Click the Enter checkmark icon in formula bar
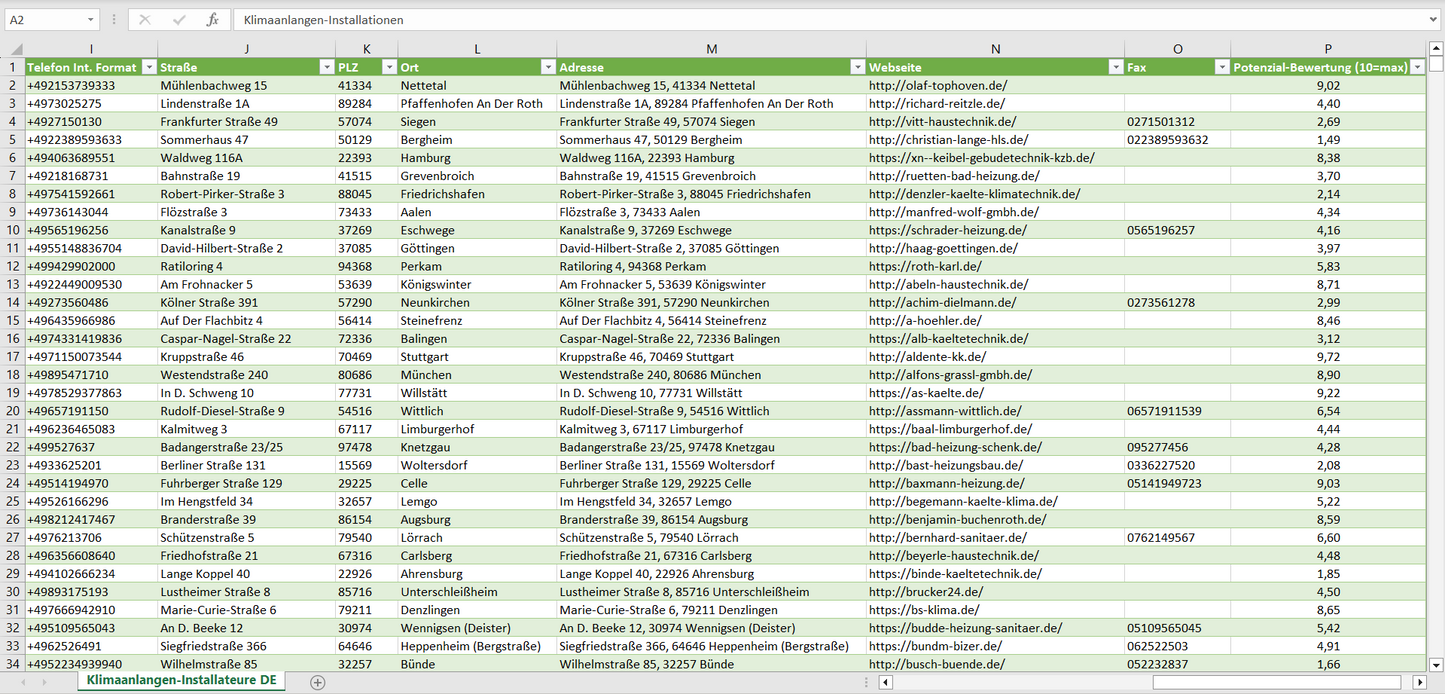The width and height of the screenshot is (1445, 694). (179, 20)
